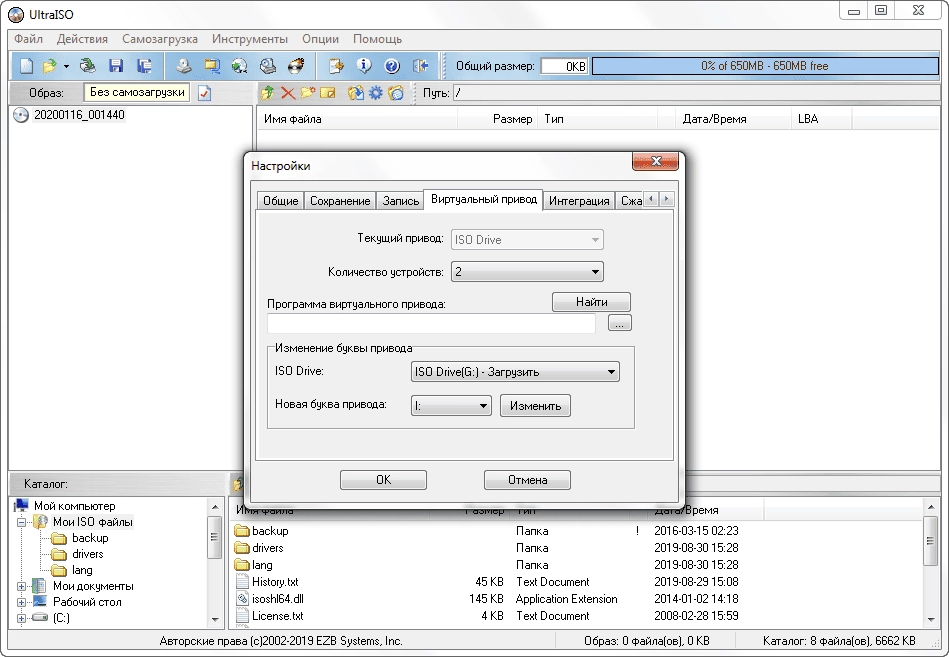This screenshot has height=657, width=949.
Task: Switch to the Общие tab
Action: tap(280, 201)
